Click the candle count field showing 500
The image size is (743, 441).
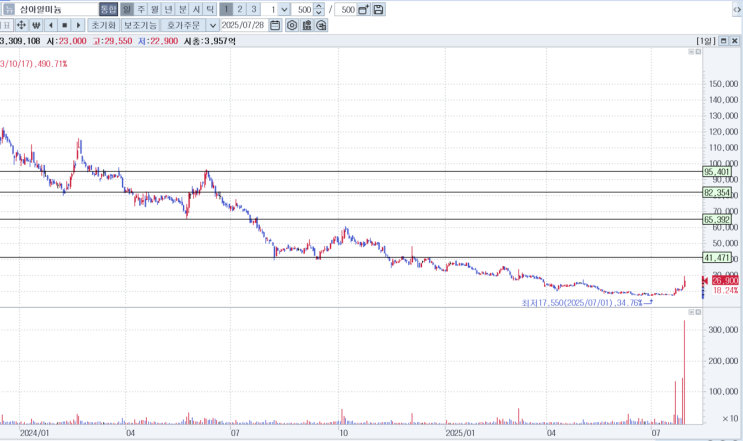[302, 9]
